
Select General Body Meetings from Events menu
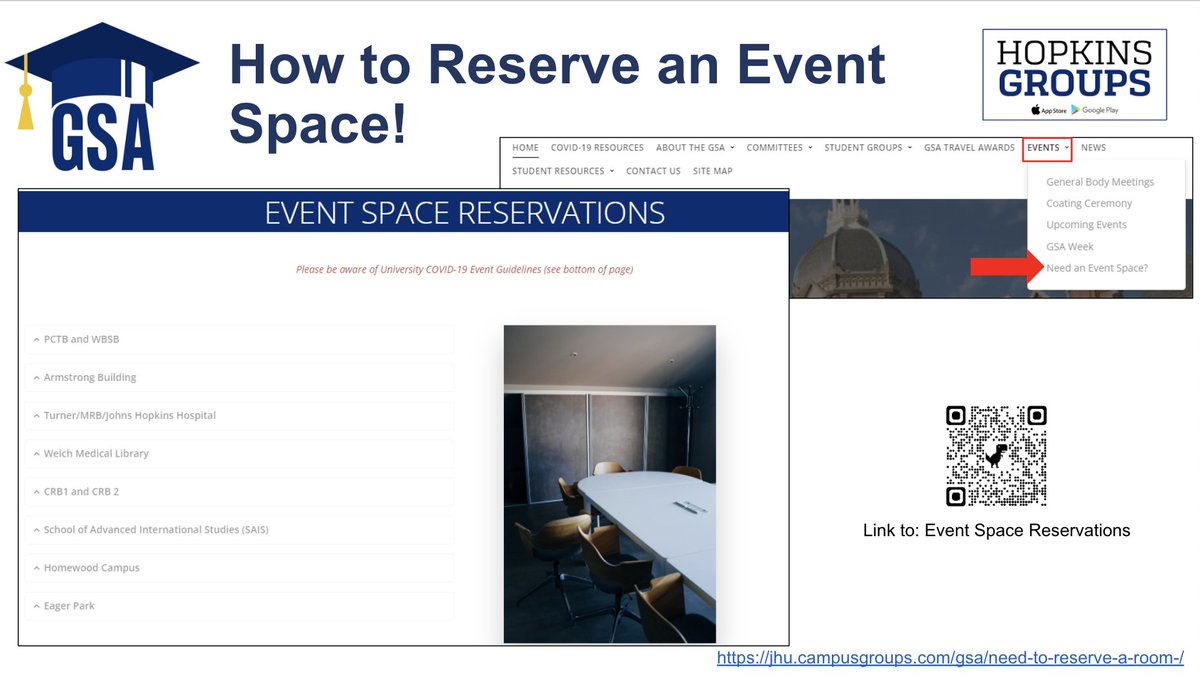click(x=1100, y=182)
